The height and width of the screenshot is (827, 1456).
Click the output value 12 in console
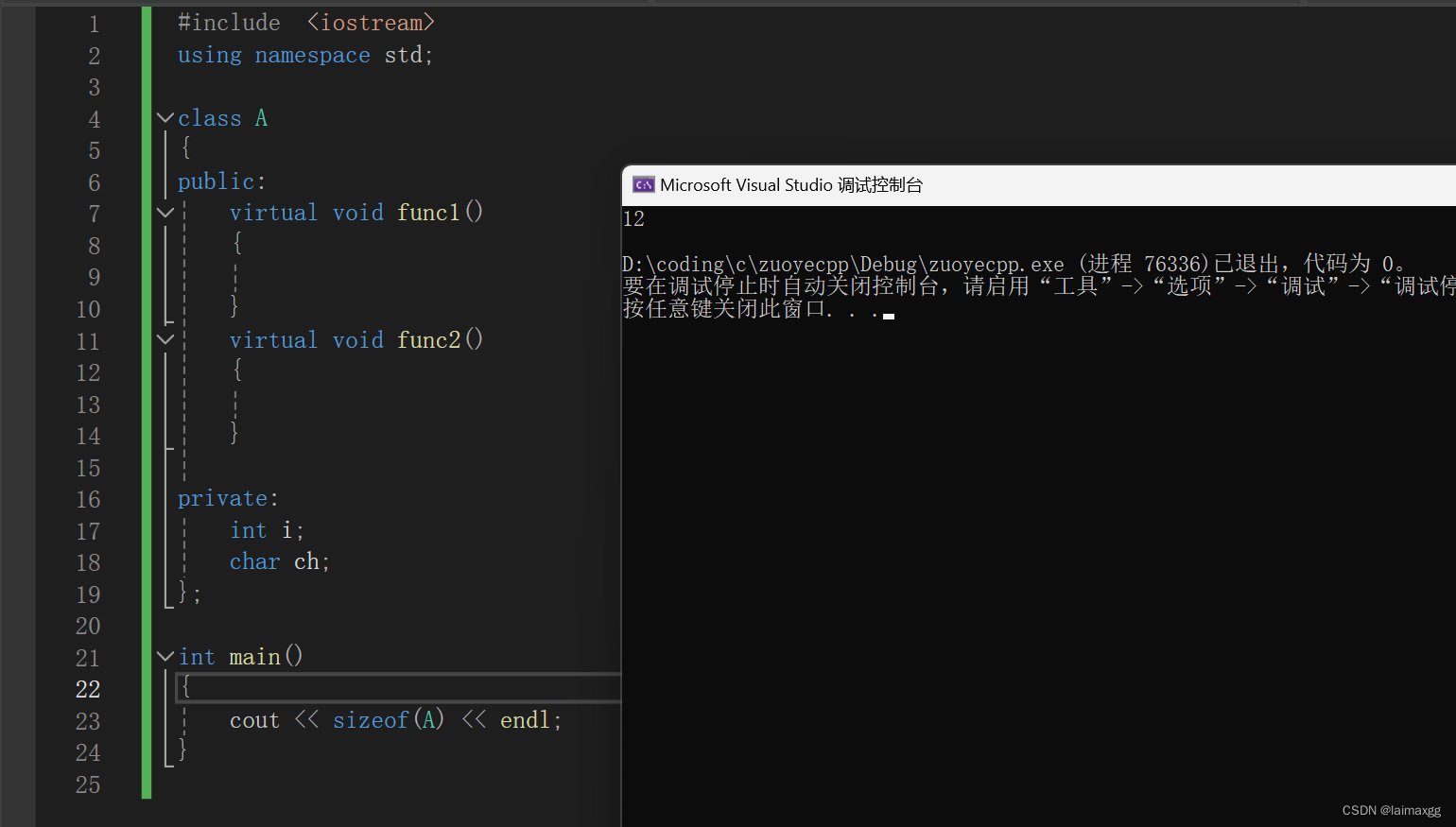tap(633, 219)
